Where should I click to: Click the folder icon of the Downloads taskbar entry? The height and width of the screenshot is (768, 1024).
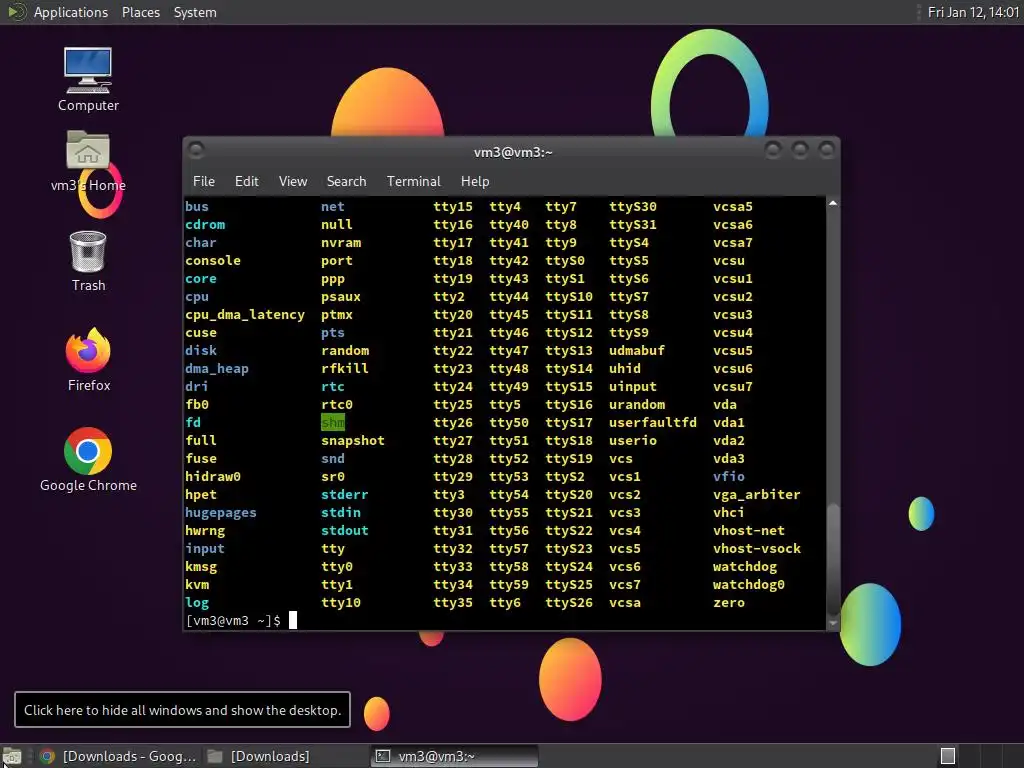click(215, 756)
